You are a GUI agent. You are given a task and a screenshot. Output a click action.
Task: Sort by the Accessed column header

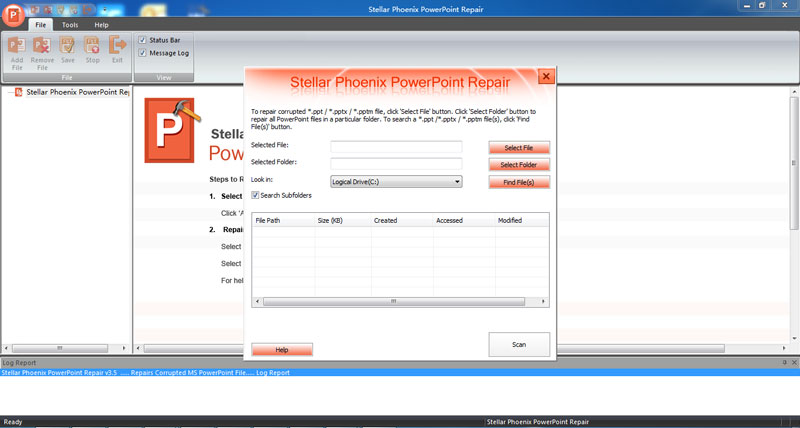pyautogui.click(x=464, y=220)
